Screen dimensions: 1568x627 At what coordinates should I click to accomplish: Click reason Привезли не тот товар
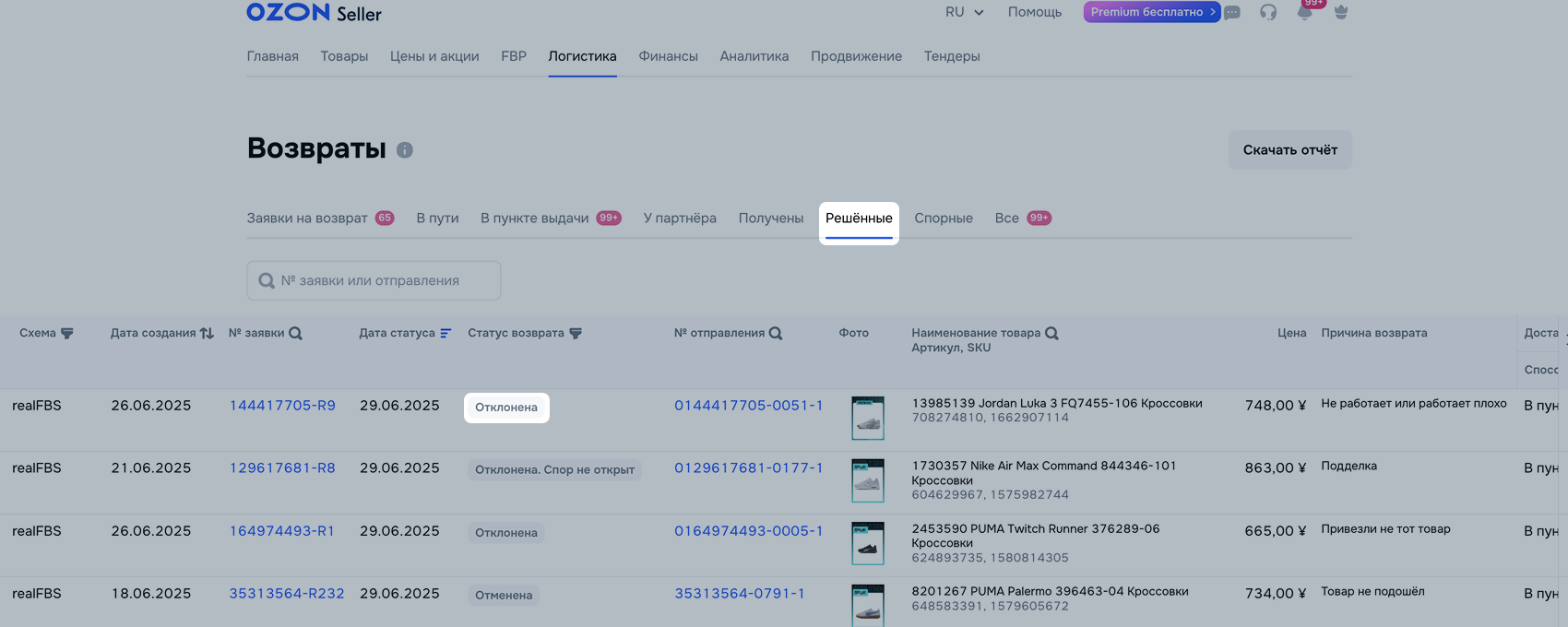pos(1385,529)
